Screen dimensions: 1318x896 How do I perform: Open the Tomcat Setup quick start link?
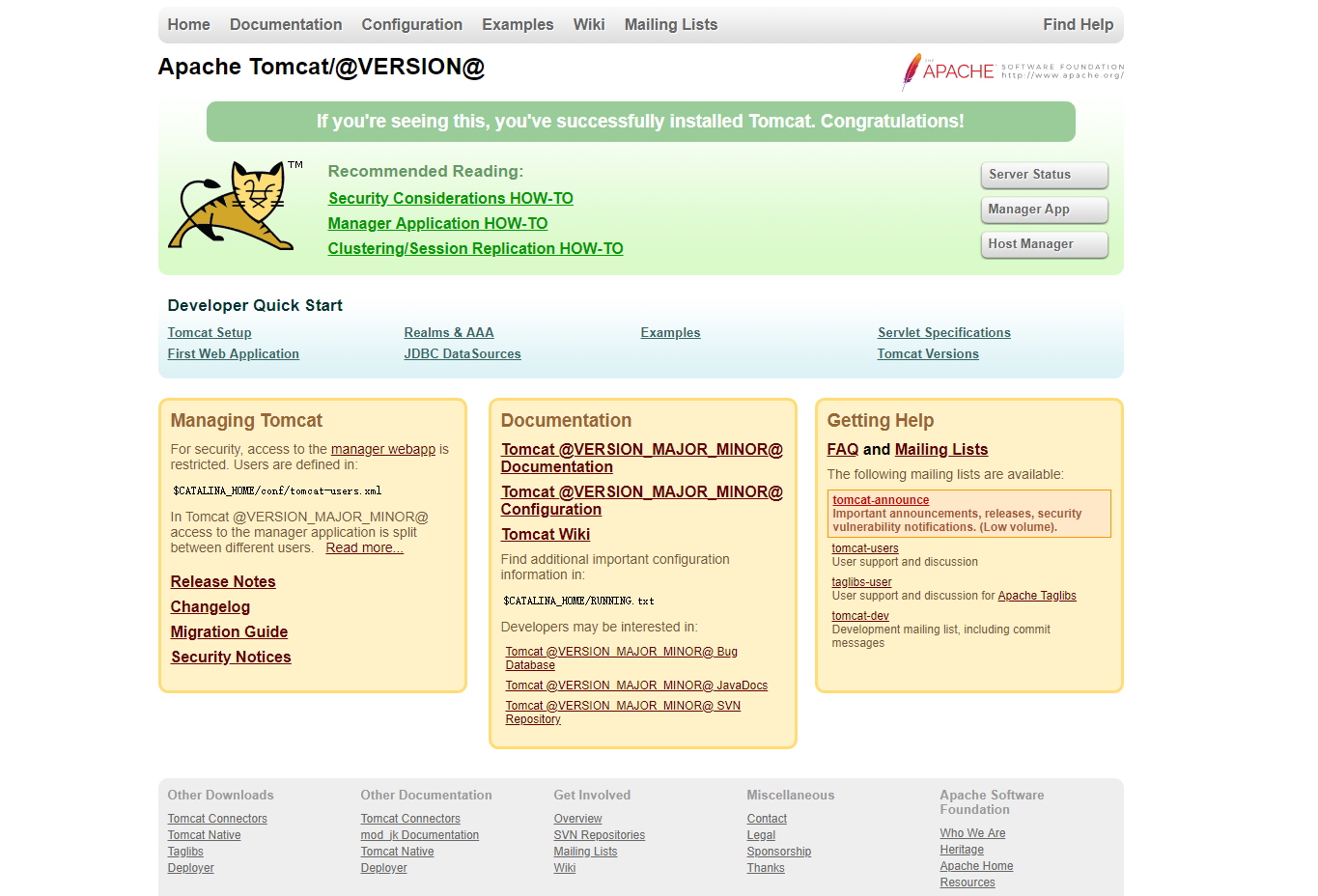pos(210,332)
